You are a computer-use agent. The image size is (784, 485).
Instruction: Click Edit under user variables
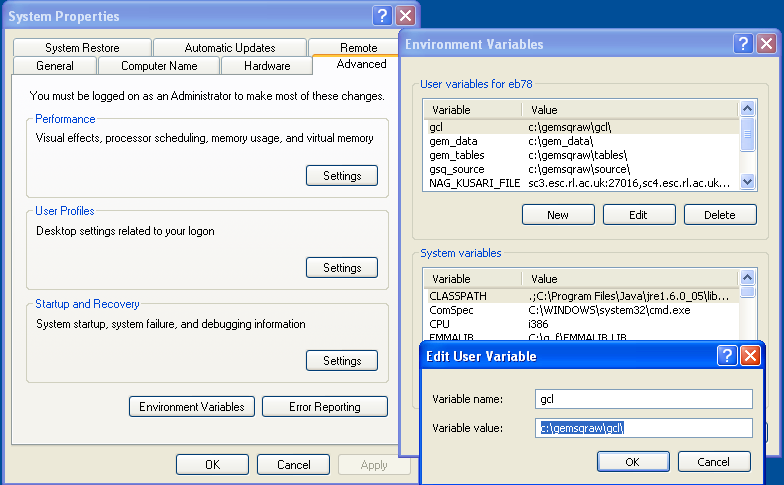click(639, 215)
